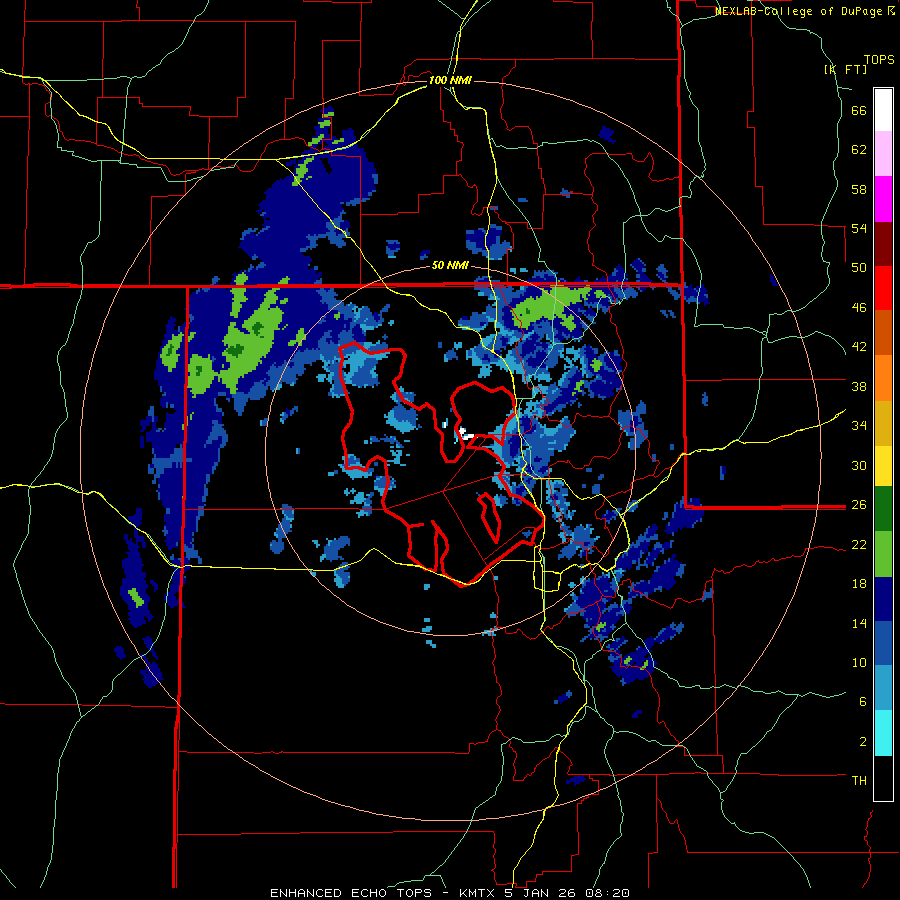Screen dimensions: 900x900
Task: Click the "KMTX" radar site identifier
Action: 476,893
